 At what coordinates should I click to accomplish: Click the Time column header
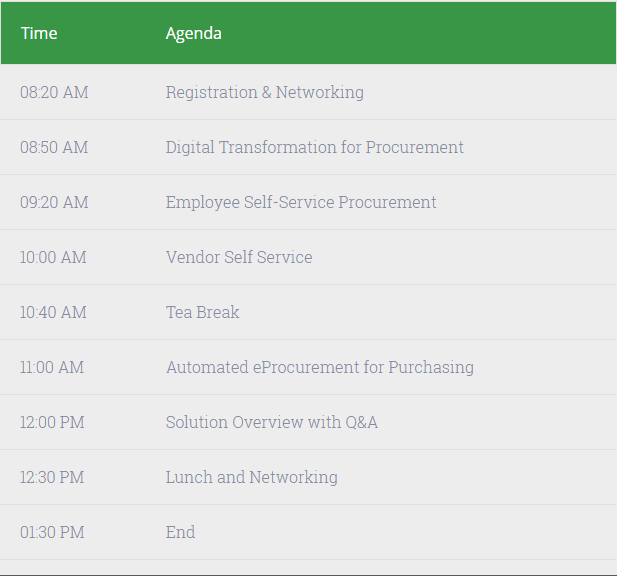pos(39,33)
